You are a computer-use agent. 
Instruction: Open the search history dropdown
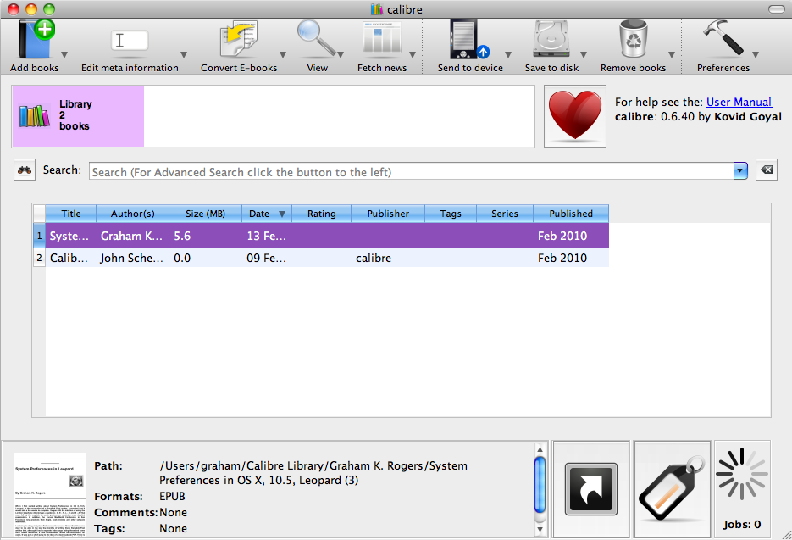pos(740,171)
